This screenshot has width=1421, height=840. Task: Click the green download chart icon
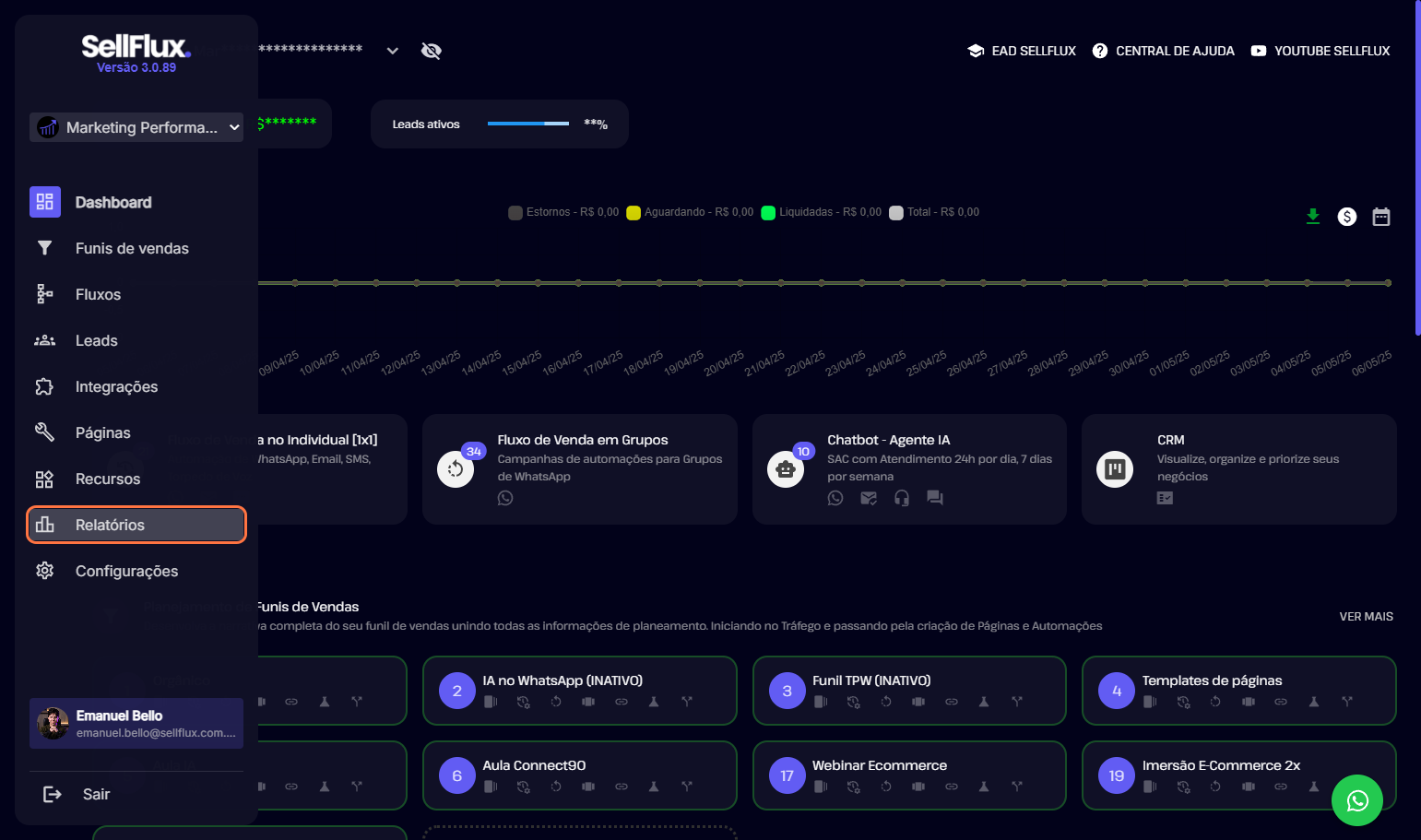click(1313, 217)
